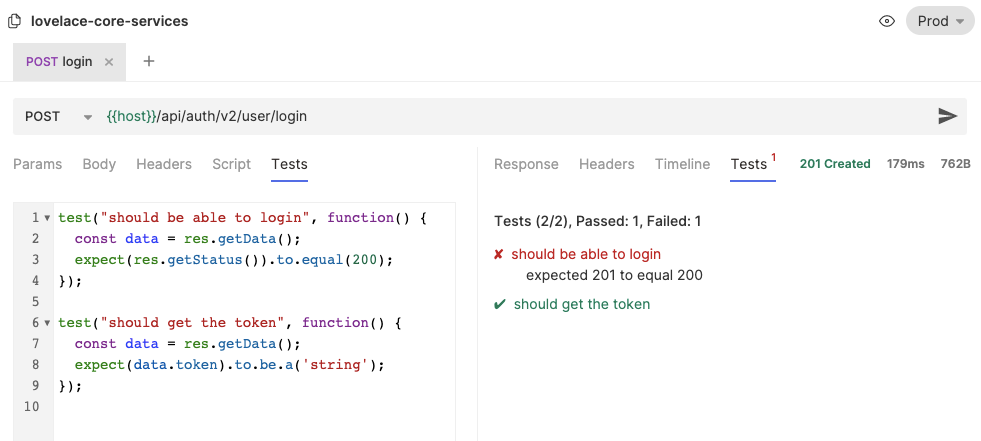
Task: Close the POST login tab
Action: point(109,62)
